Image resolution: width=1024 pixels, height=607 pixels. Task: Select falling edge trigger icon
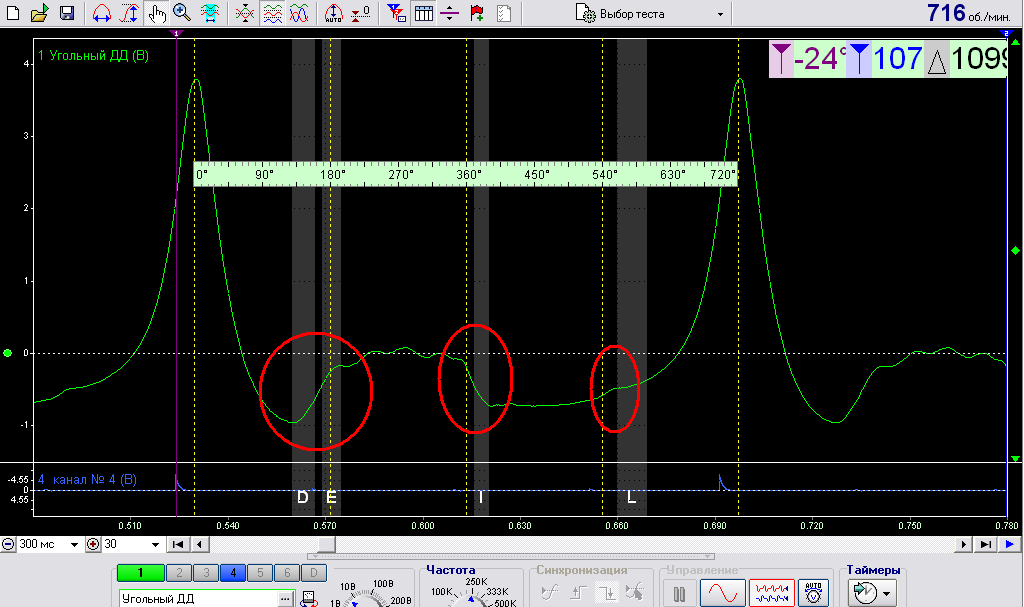607,593
